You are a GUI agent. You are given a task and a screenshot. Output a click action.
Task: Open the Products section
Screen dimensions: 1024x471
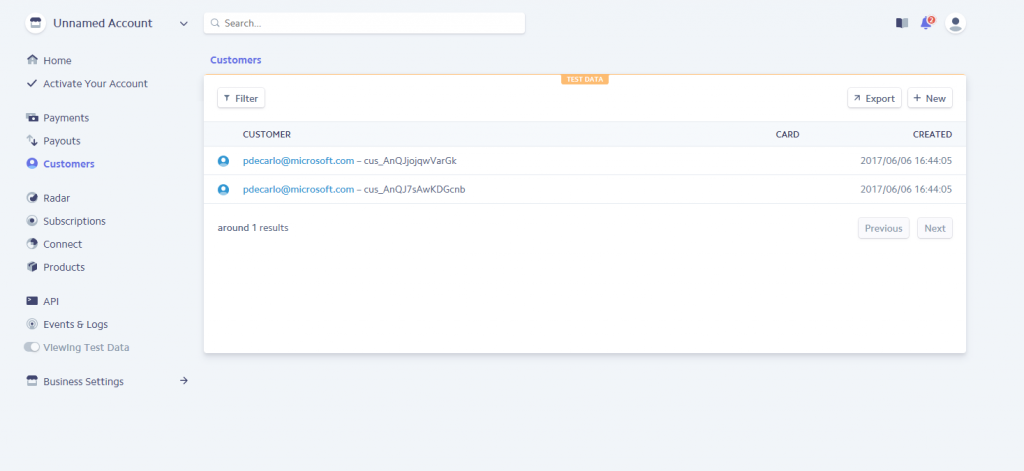click(x=64, y=267)
